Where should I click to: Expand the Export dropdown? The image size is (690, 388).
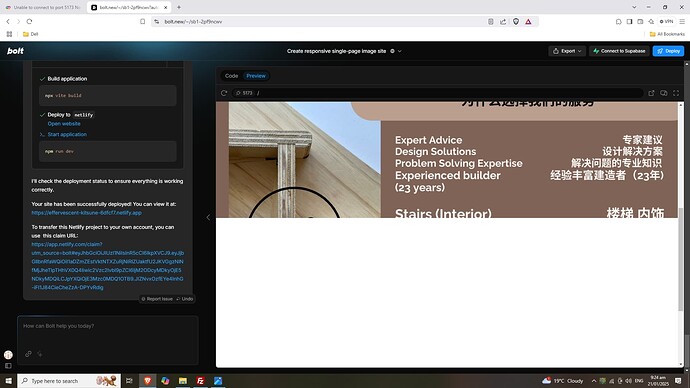(x=567, y=51)
